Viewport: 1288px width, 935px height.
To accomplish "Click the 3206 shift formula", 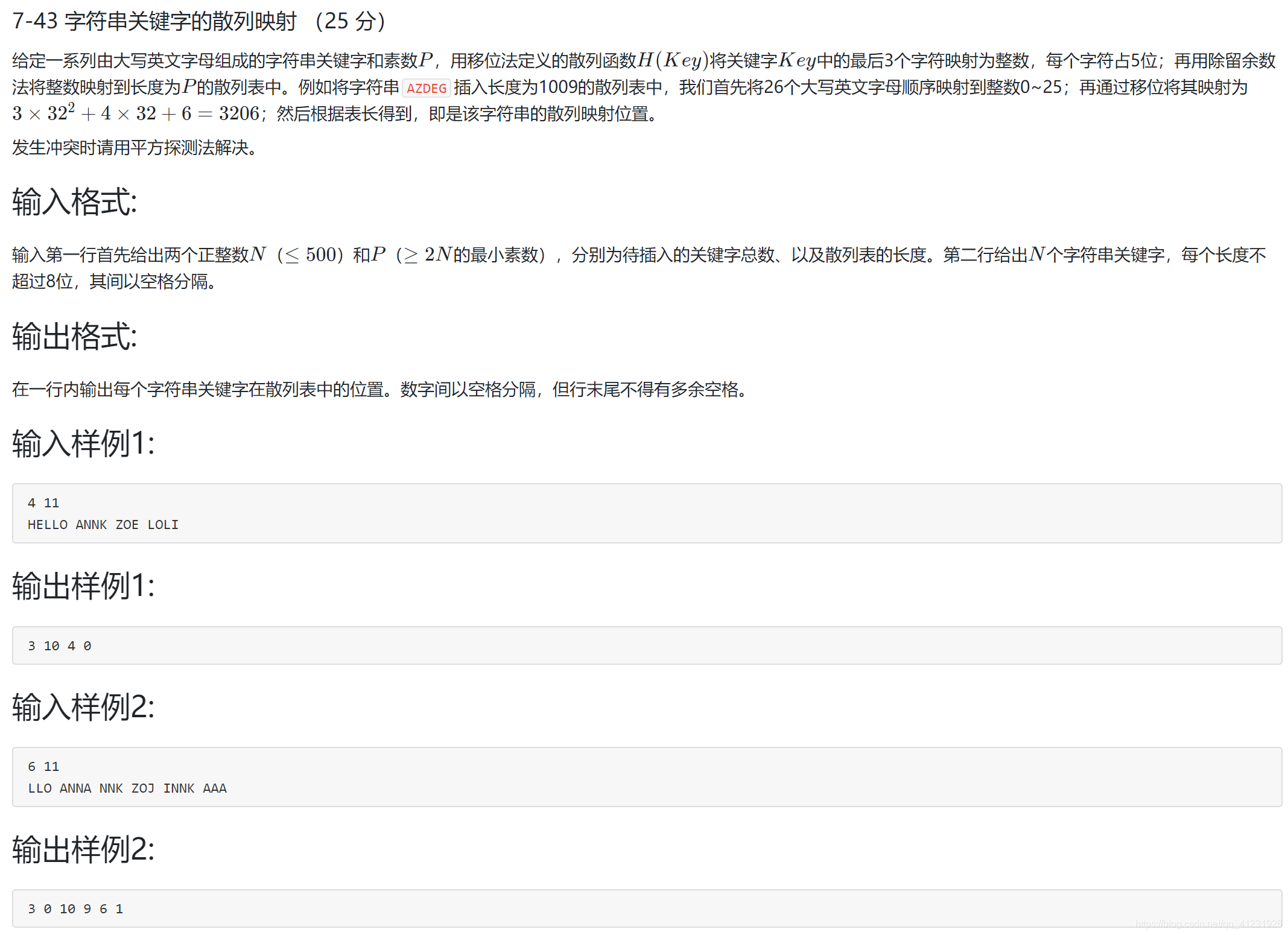I will (136, 113).
